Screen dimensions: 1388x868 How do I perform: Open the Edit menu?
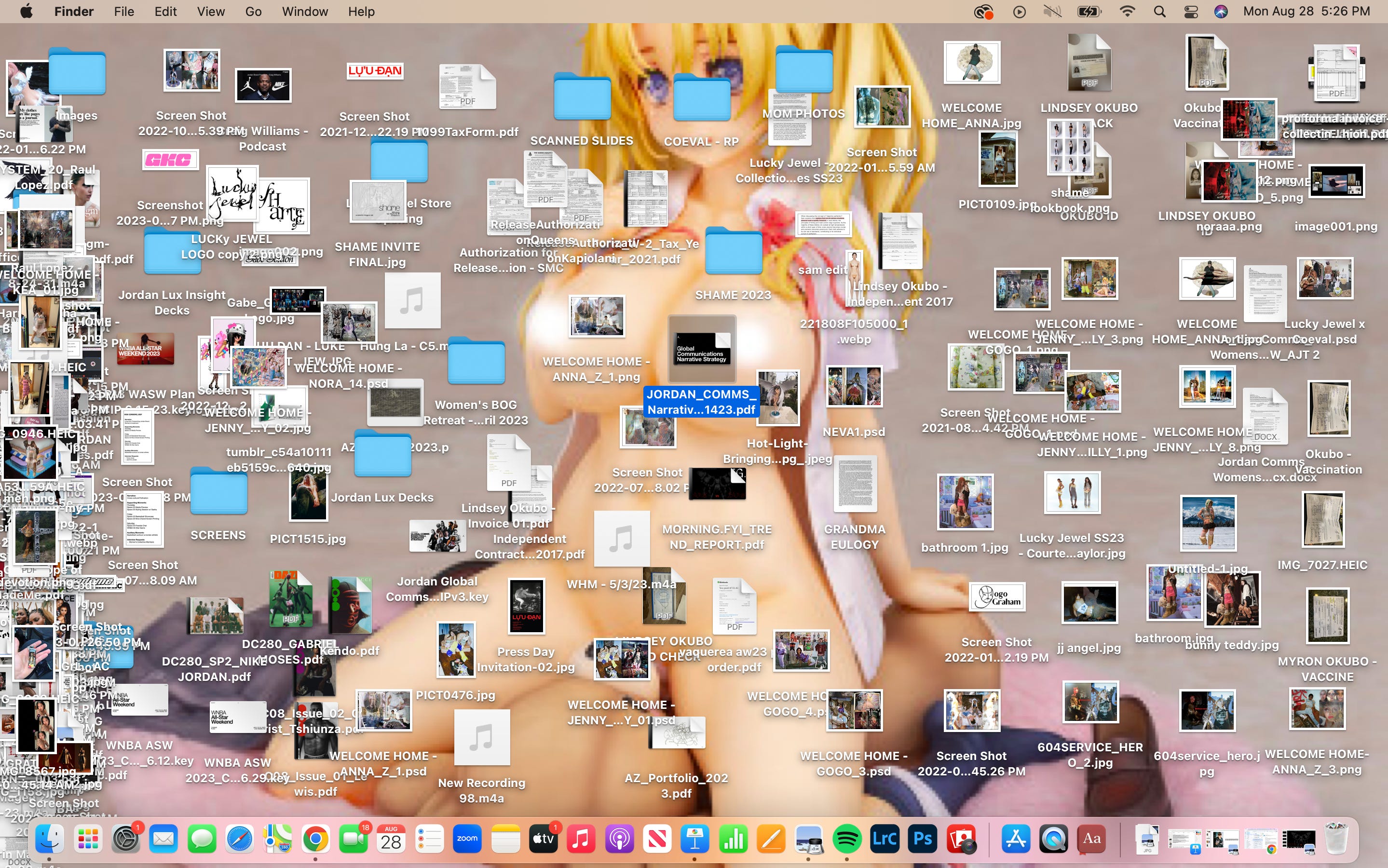pos(165,12)
